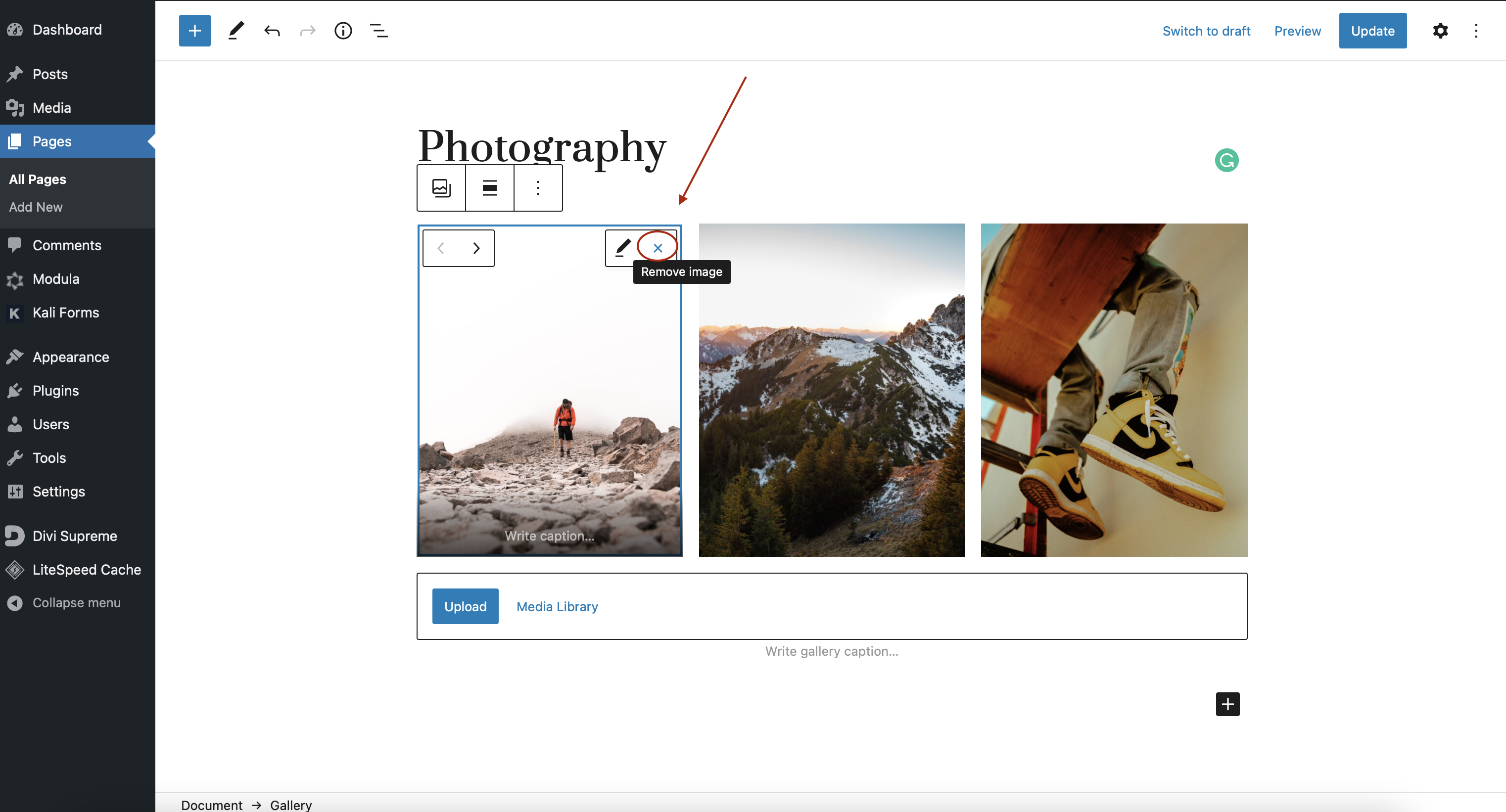The height and width of the screenshot is (812, 1506).
Task: Remove the hiker image with the X icon
Action: [x=657, y=248]
